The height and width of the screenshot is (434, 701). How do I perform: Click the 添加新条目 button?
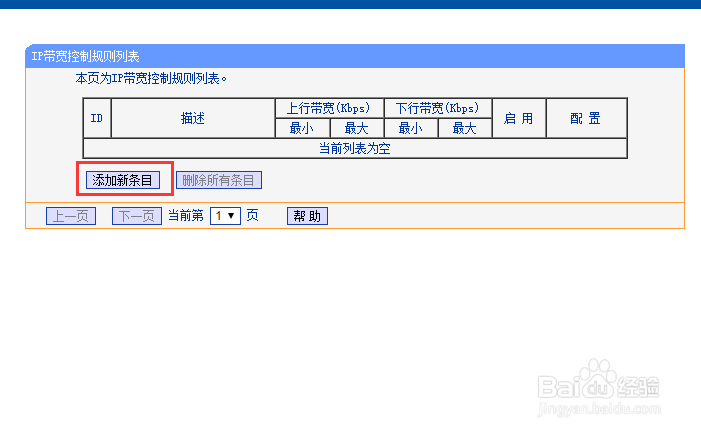(x=123, y=180)
